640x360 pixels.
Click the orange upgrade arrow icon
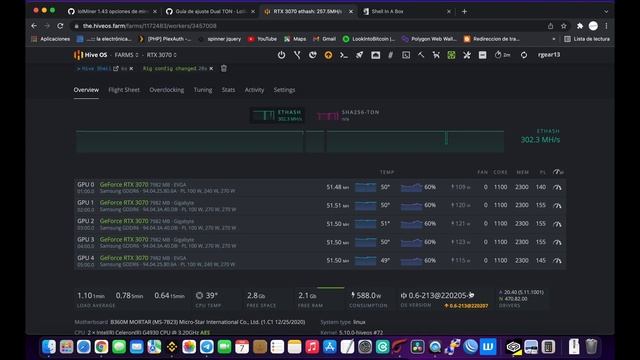(x=328, y=55)
